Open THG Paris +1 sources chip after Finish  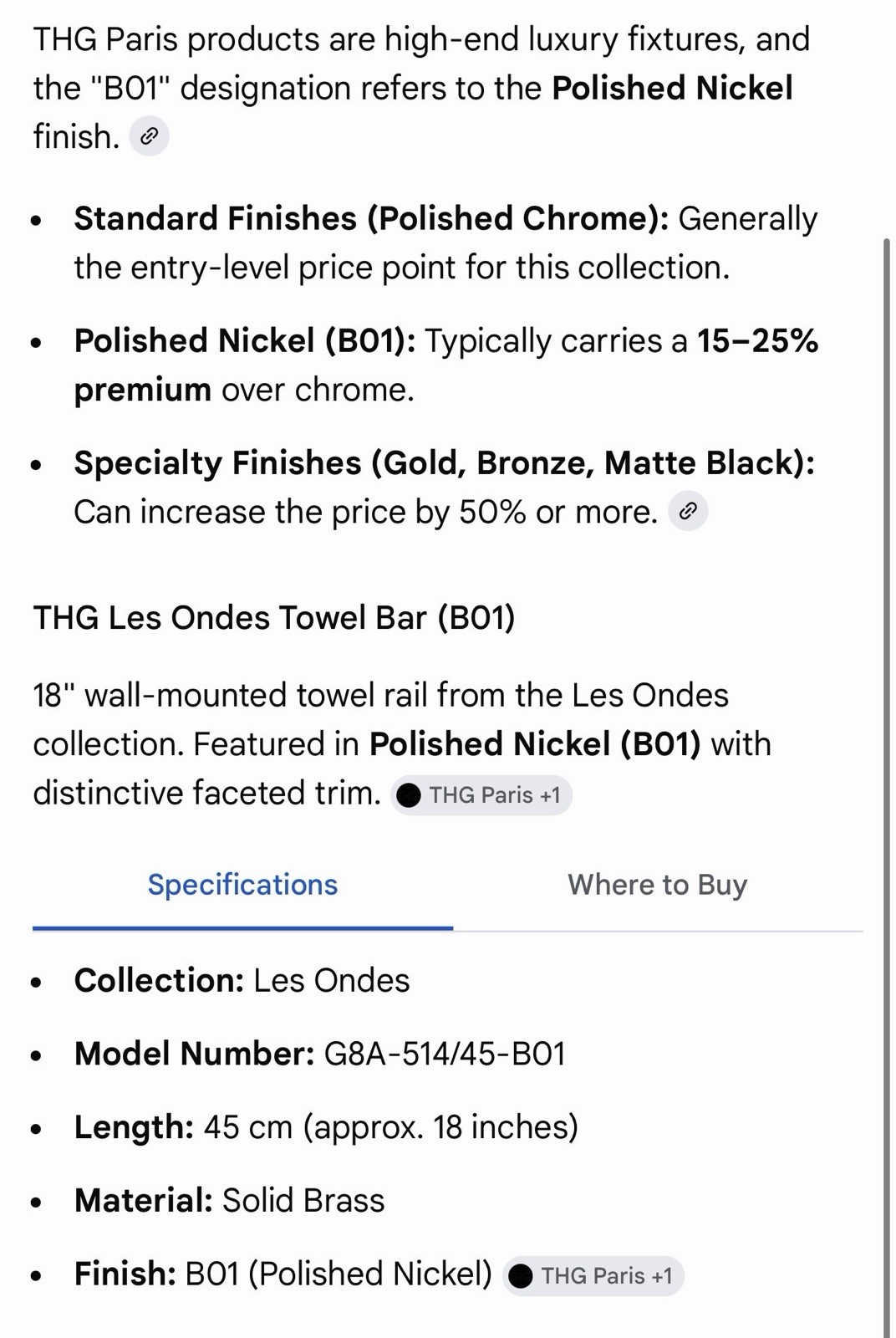[x=593, y=1276]
